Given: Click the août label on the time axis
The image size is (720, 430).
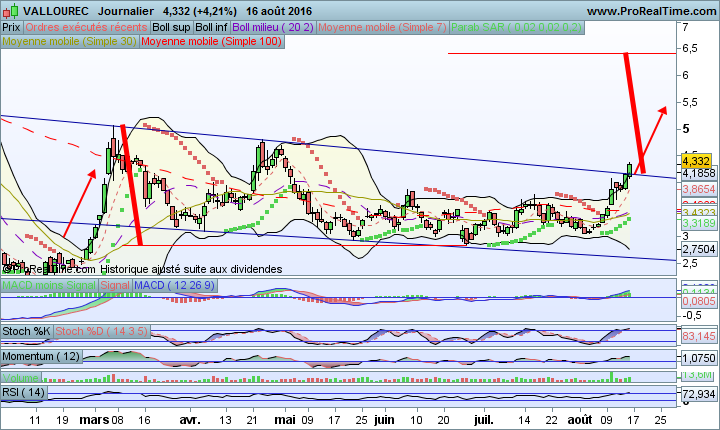Looking at the screenshot, I should 580,419.
